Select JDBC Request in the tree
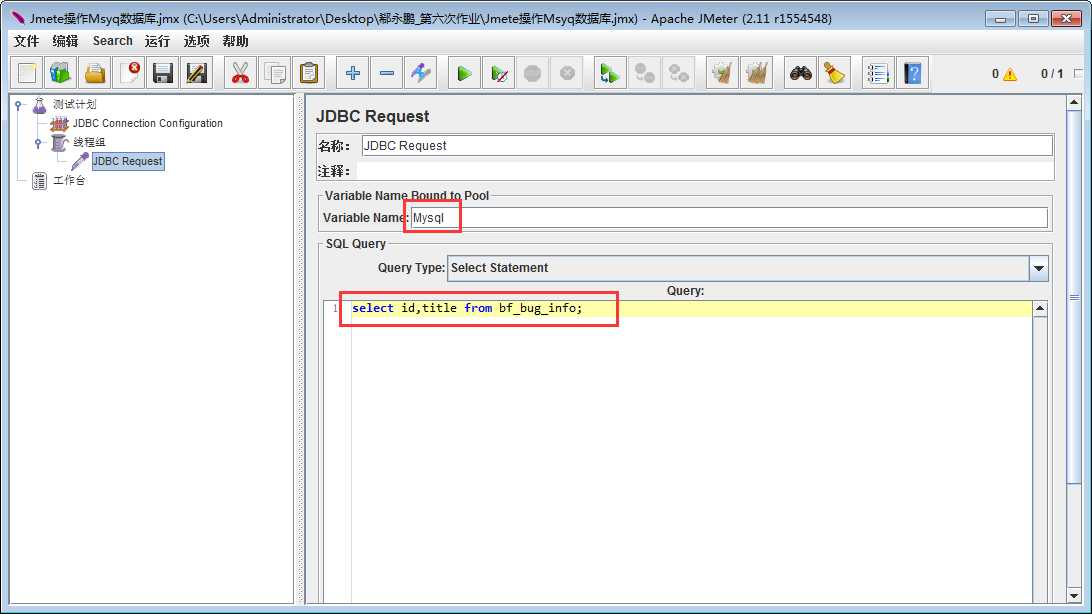Screen dimensions: 1092x614 (127, 162)
